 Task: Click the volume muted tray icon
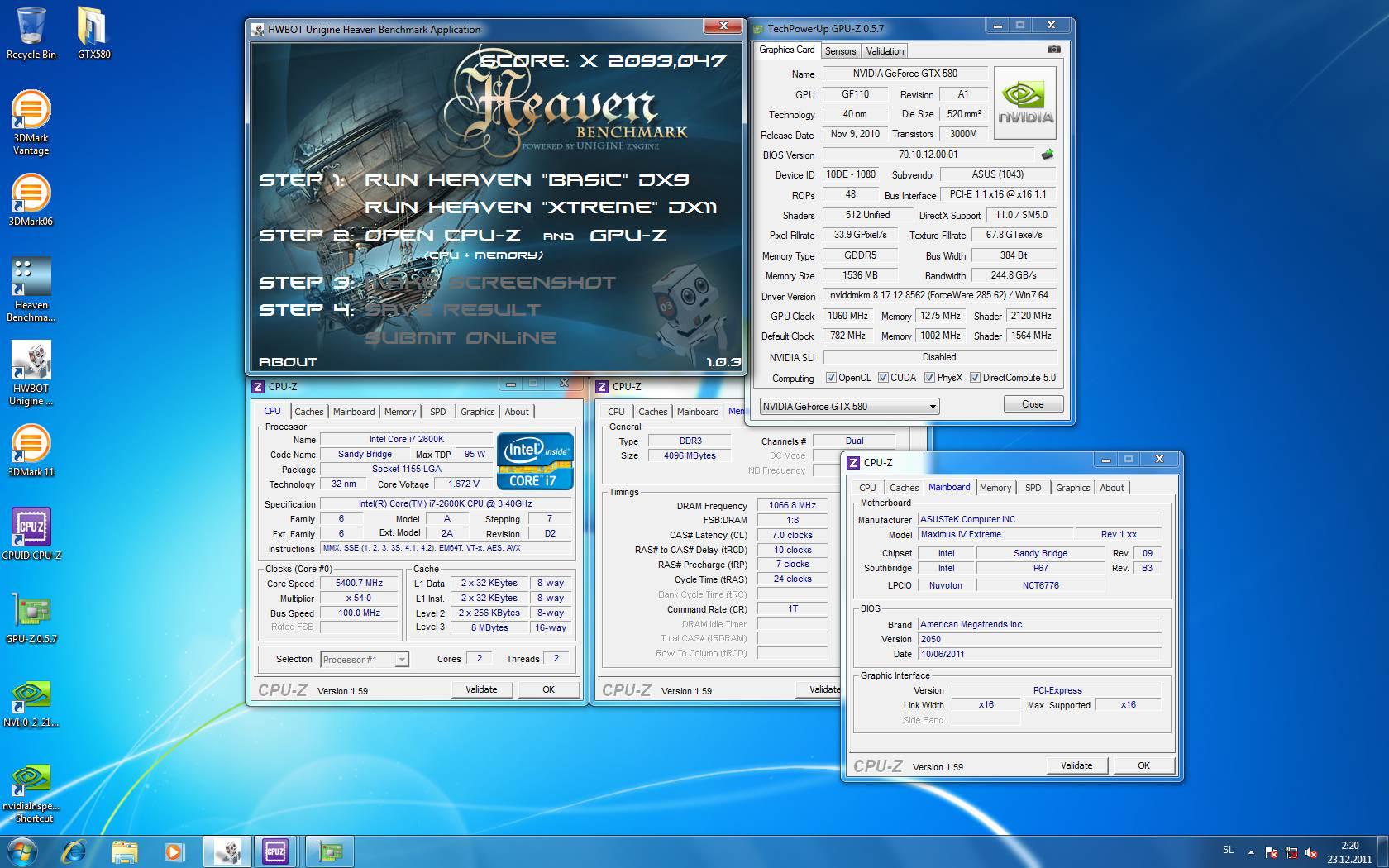point(1310,851)
